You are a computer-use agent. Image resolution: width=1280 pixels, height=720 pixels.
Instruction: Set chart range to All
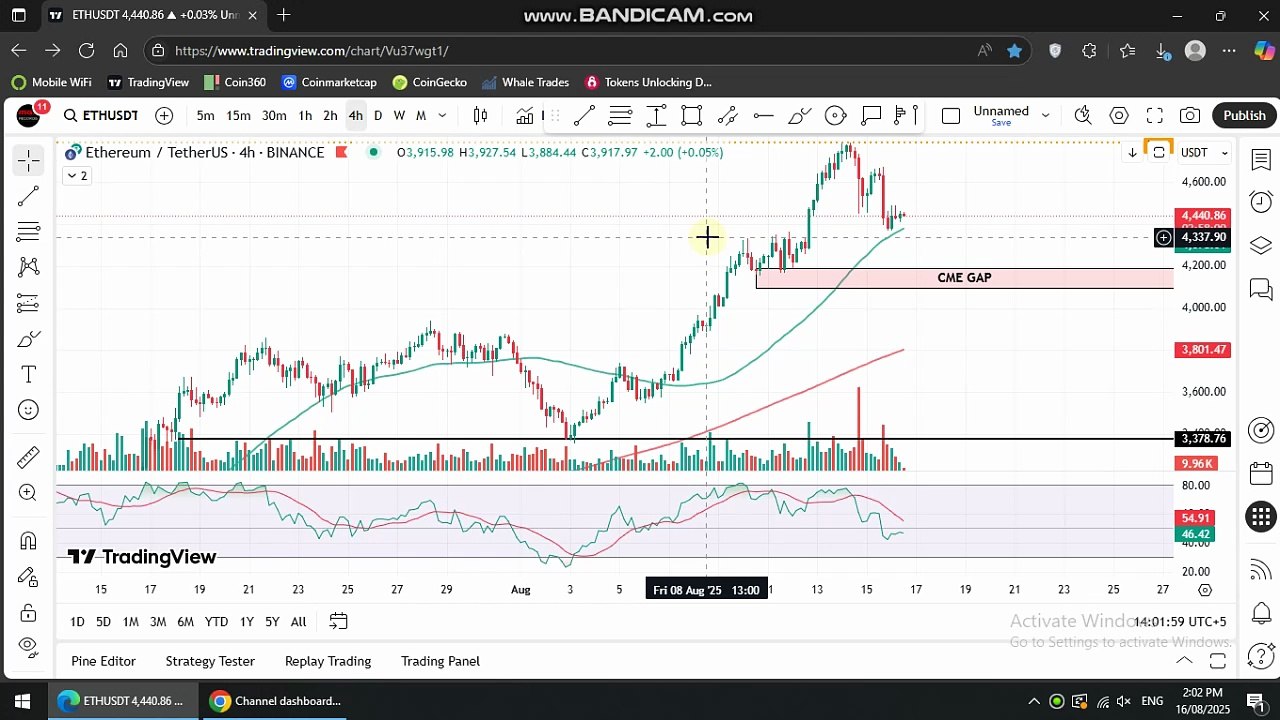click(298, 622)
